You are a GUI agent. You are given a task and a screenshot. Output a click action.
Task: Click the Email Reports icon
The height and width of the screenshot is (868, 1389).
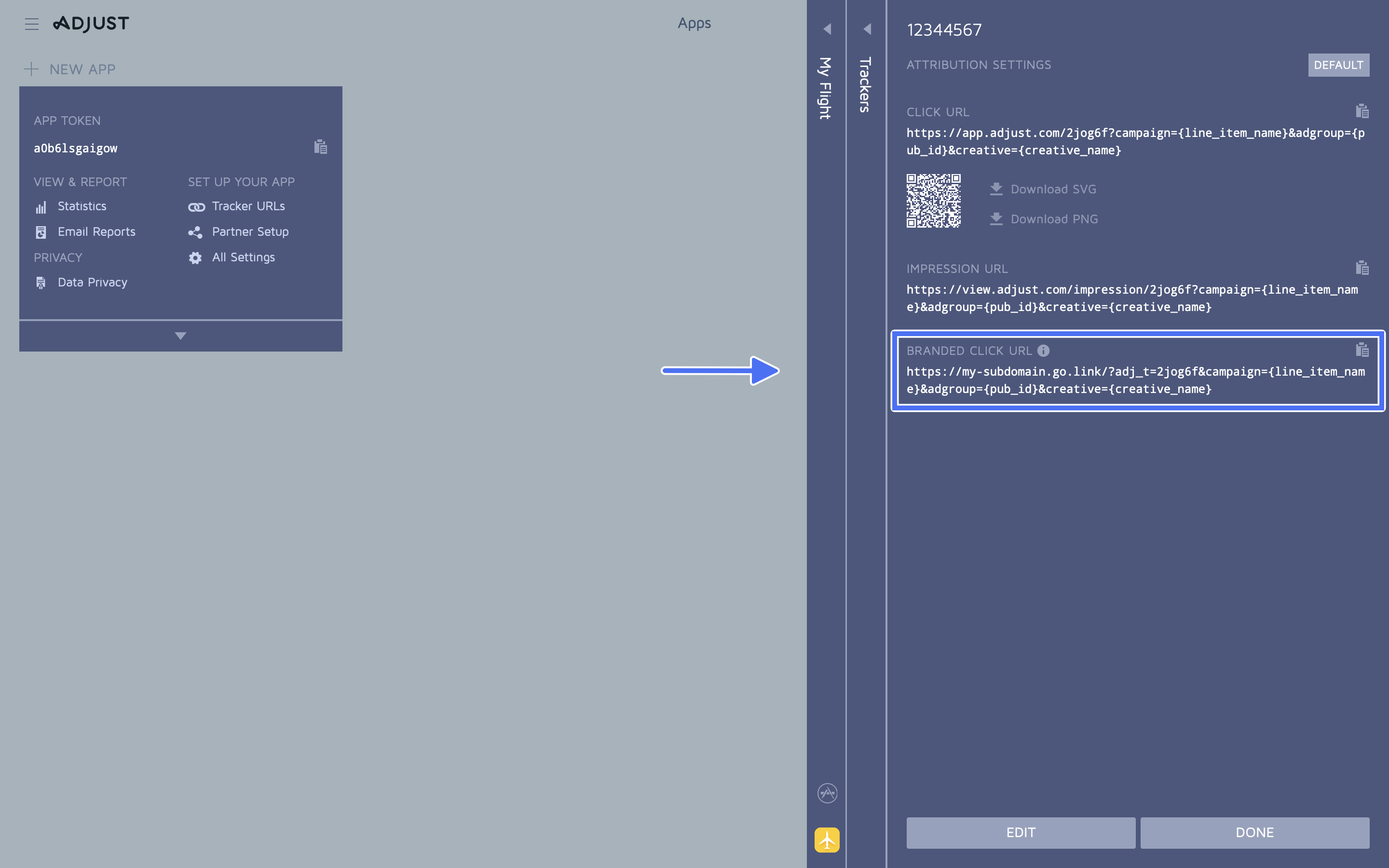point(41,232)
